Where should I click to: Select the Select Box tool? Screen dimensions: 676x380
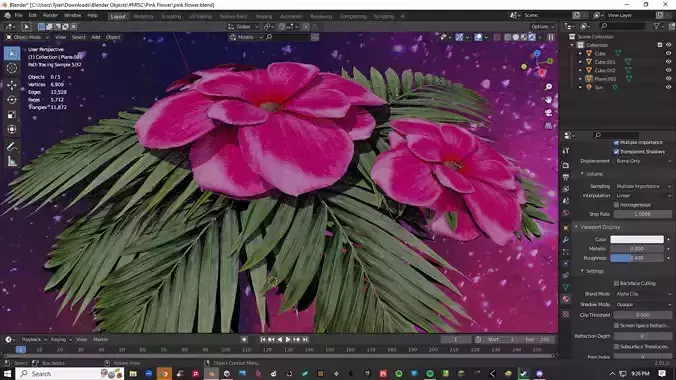(12, 53)
